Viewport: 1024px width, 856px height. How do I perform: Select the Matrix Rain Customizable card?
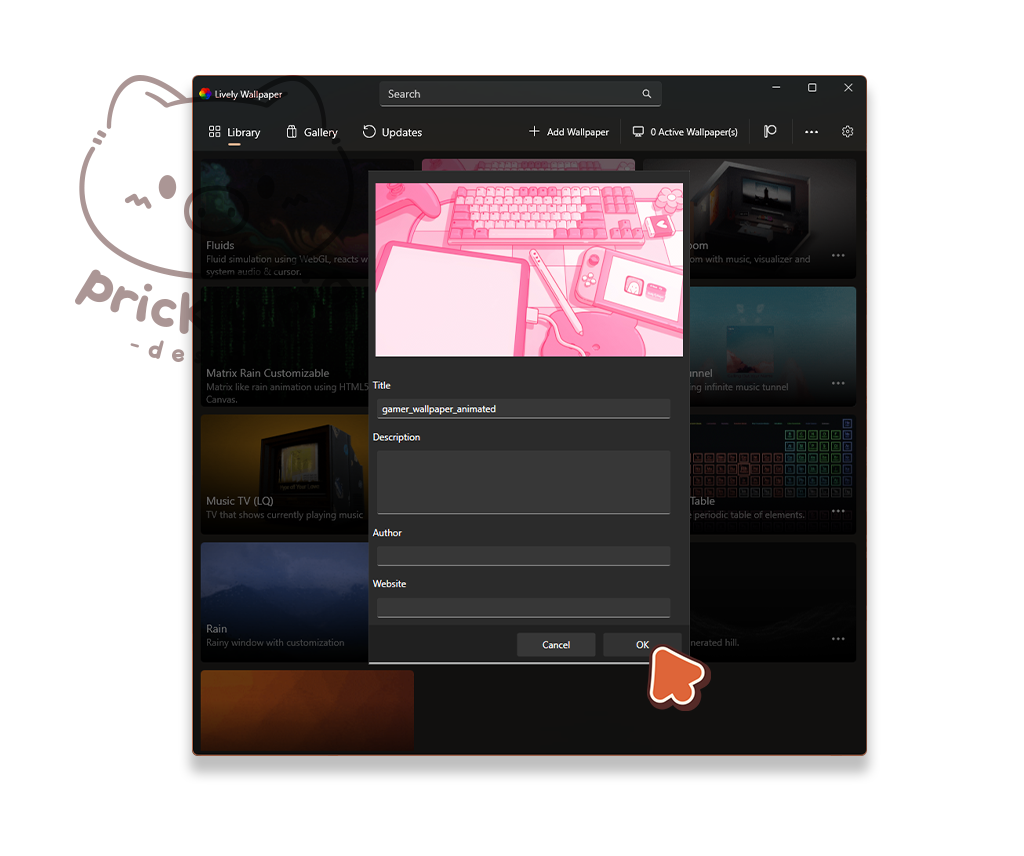[285, 347]
